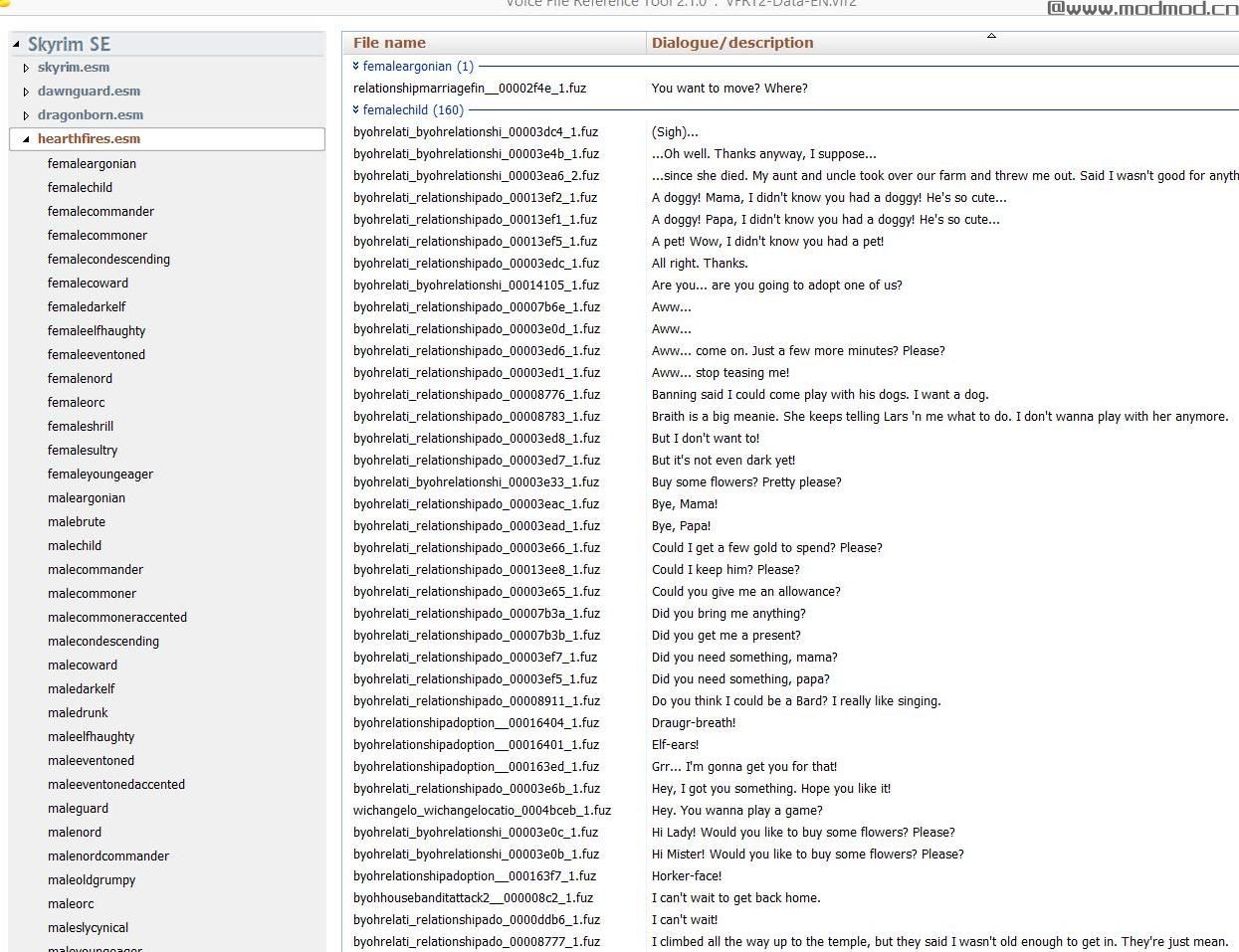Select femalesultry voice type
The width and height of the screenshot is (1239, 952).
coord(83,450)
